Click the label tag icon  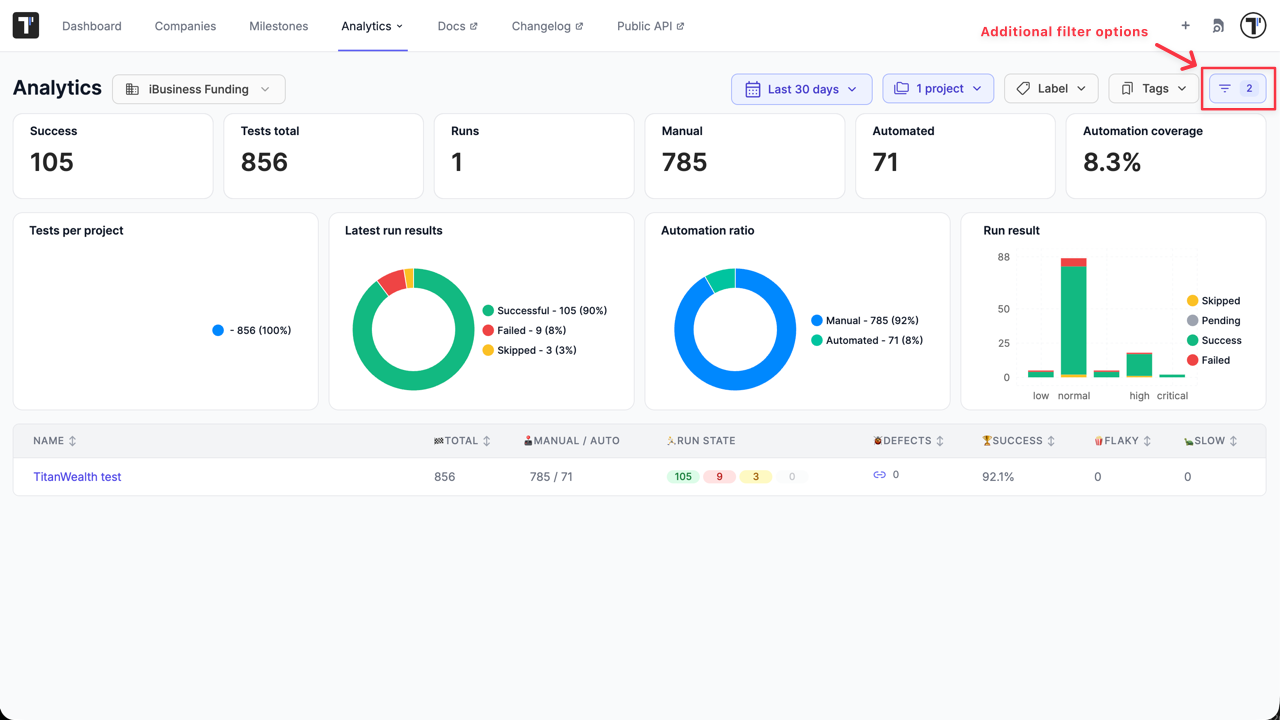(x=1023, y=89)
